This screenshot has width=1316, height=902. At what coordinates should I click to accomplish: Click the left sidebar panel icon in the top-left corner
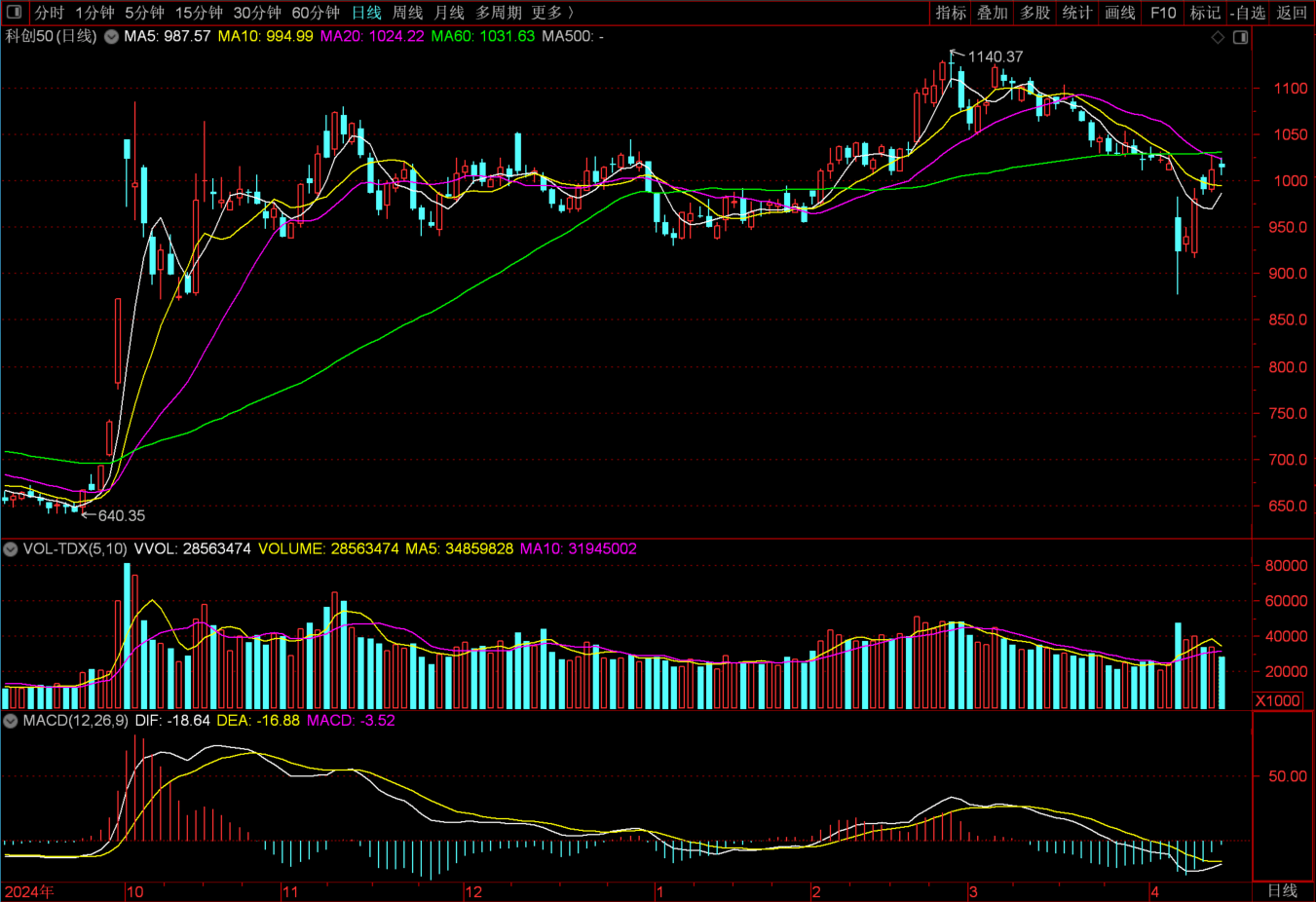[14, 13]
